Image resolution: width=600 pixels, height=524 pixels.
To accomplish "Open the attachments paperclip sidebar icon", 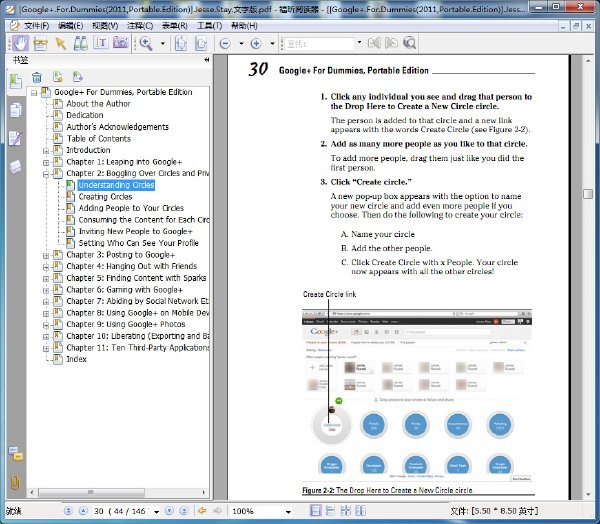I will coord(16,482).
